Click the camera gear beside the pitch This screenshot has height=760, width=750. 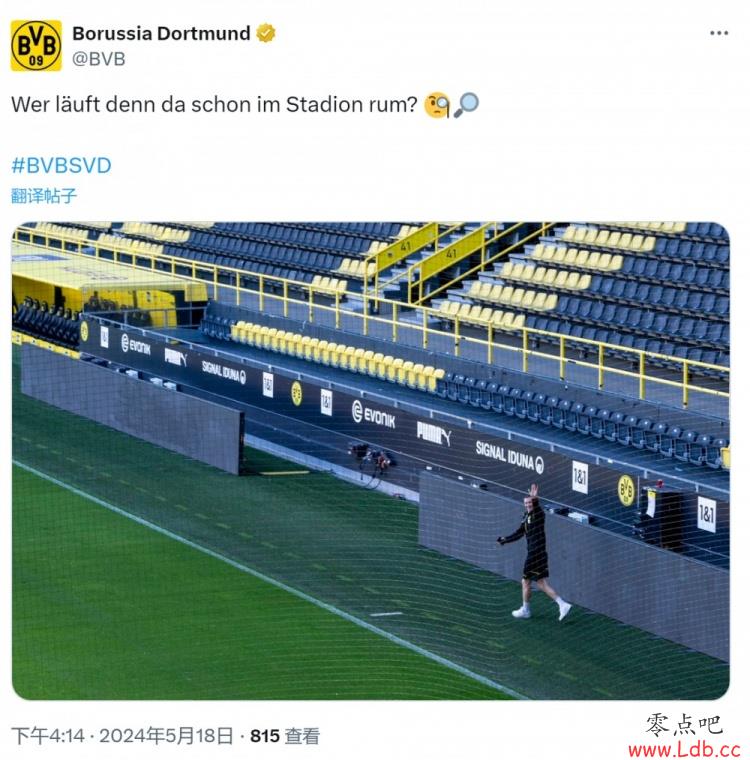[x=372, y=458]
